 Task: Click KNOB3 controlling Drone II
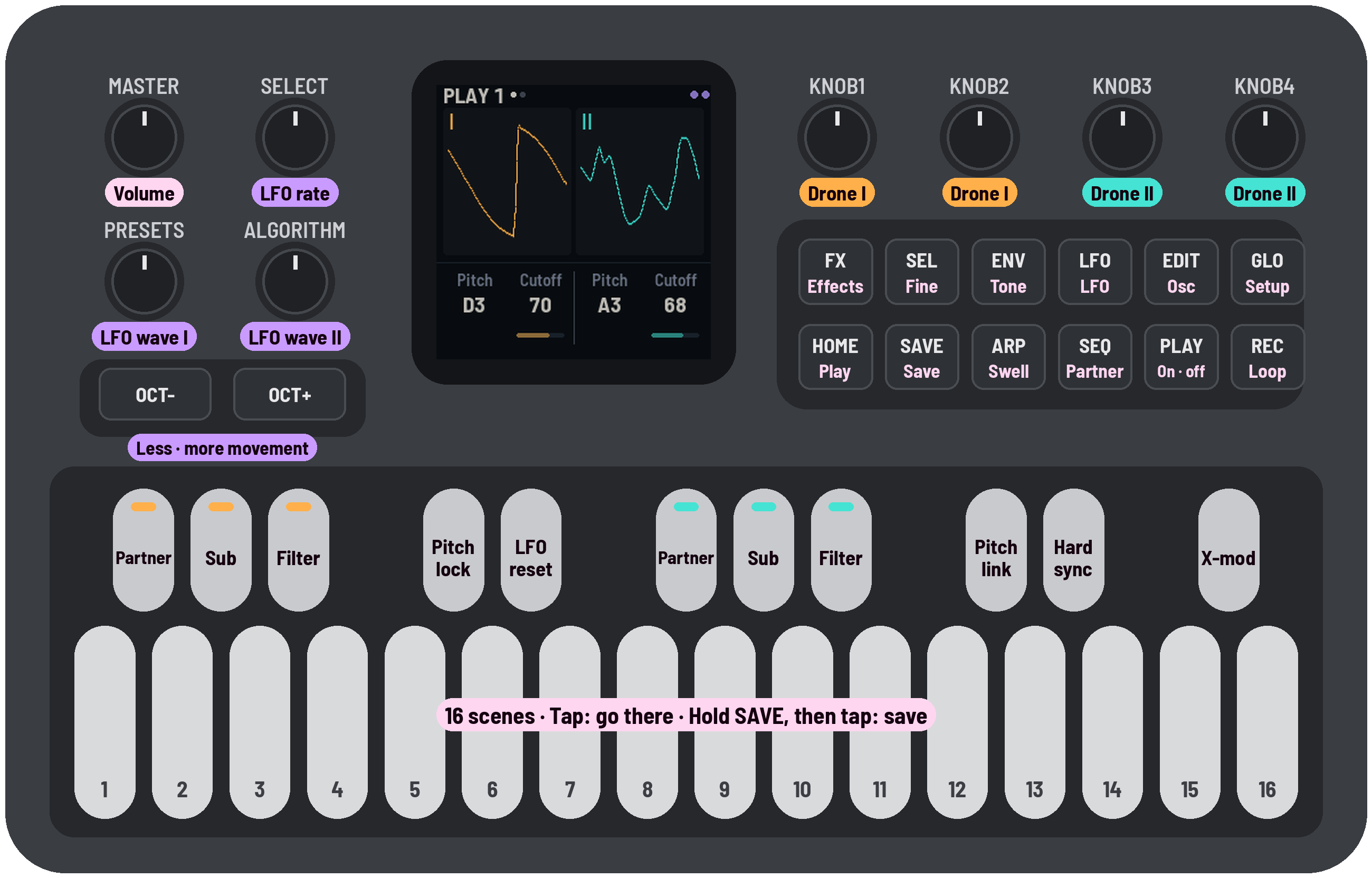coord(1122,137)
